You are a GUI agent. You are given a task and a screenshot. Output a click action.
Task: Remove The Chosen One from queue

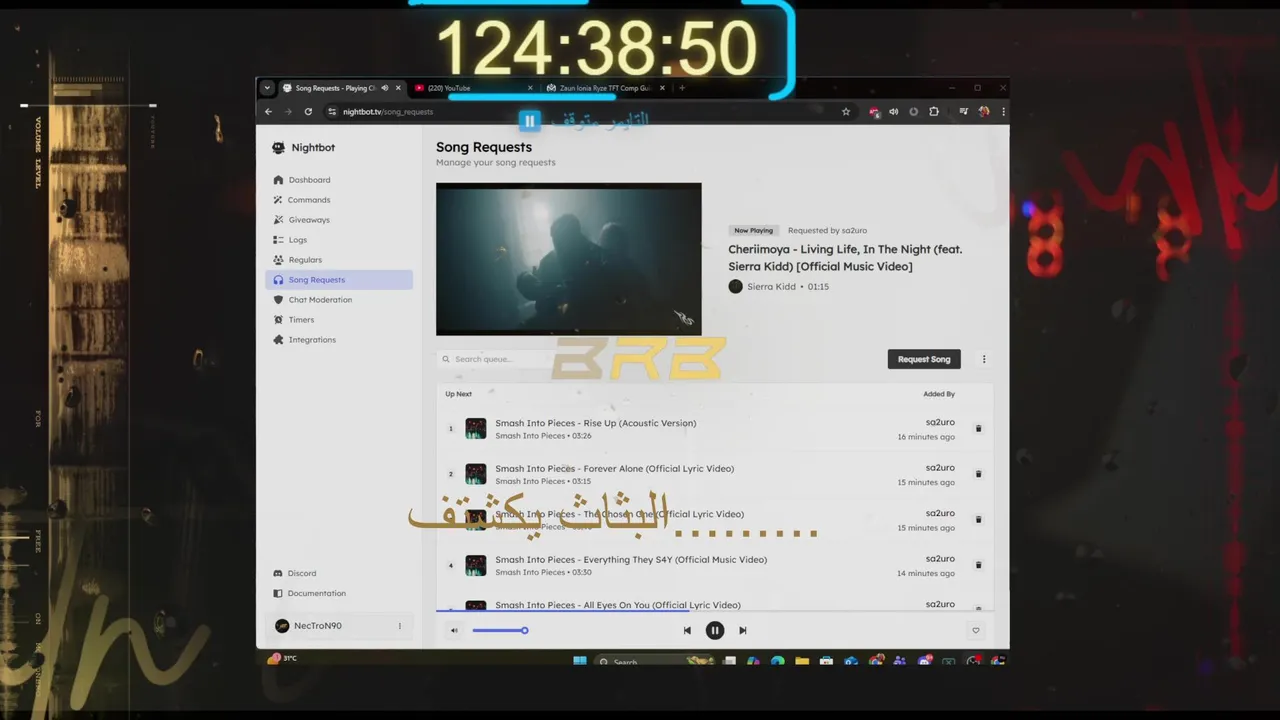(x=978, y=520)
